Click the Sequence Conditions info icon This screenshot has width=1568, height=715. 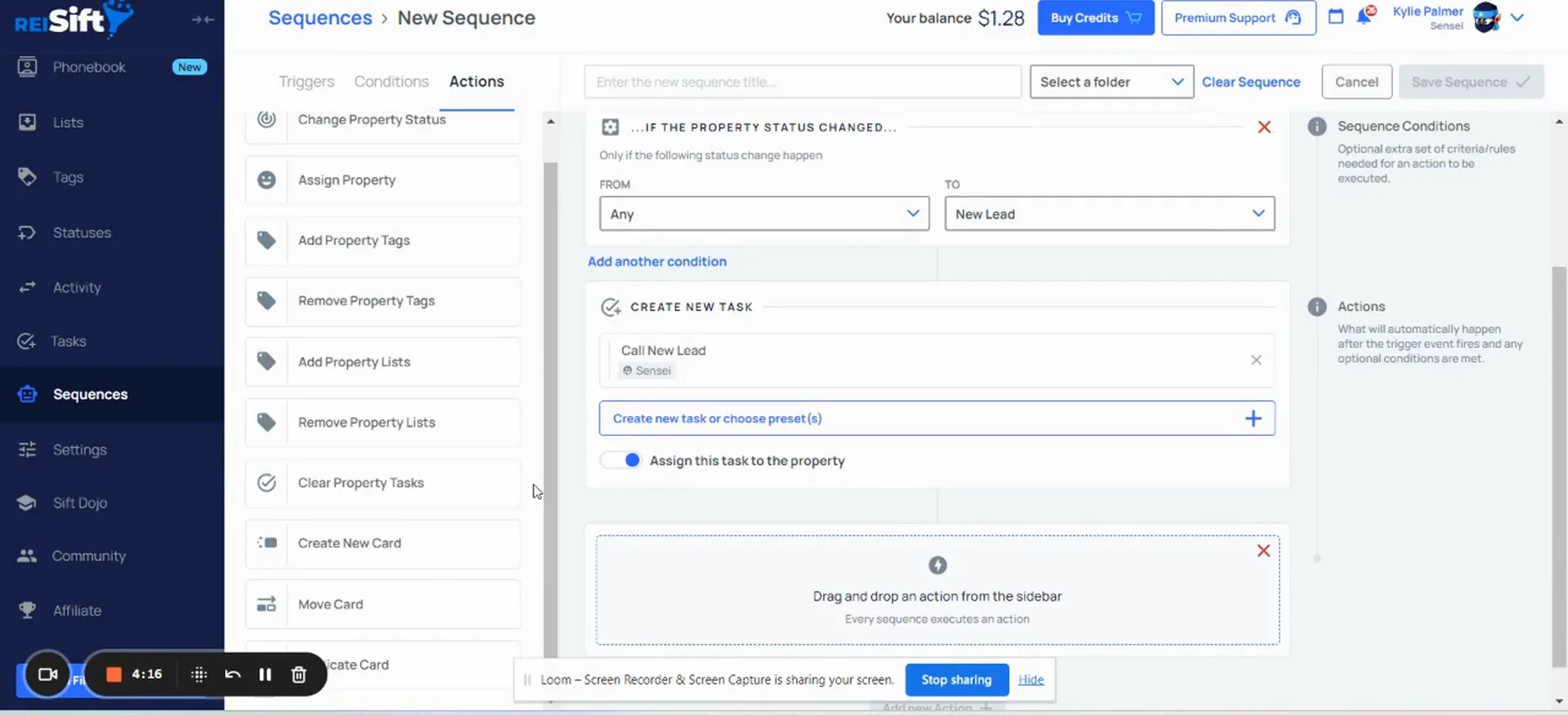click(x=1316, y=127)
